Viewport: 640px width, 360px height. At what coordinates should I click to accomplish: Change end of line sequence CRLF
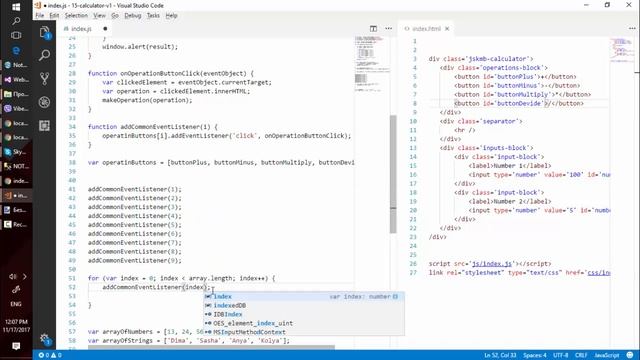(x=581, y=355)
